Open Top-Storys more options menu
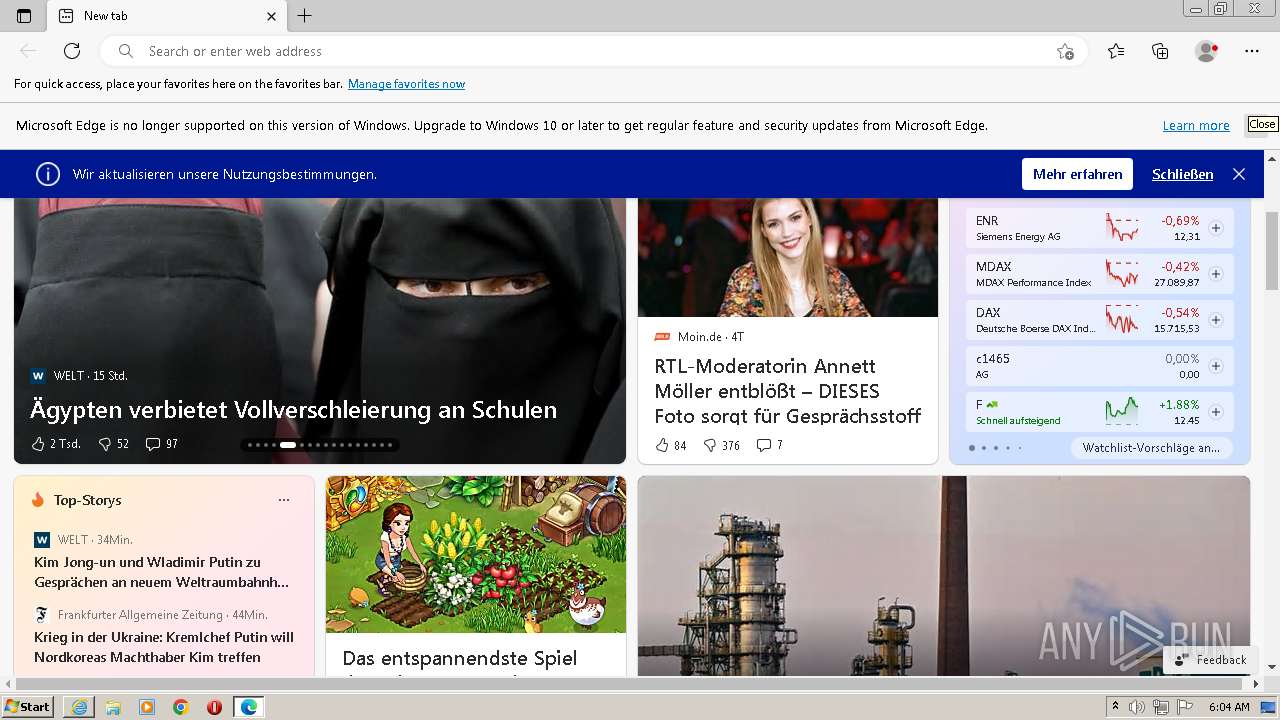1280x720 pixels. 284,500
